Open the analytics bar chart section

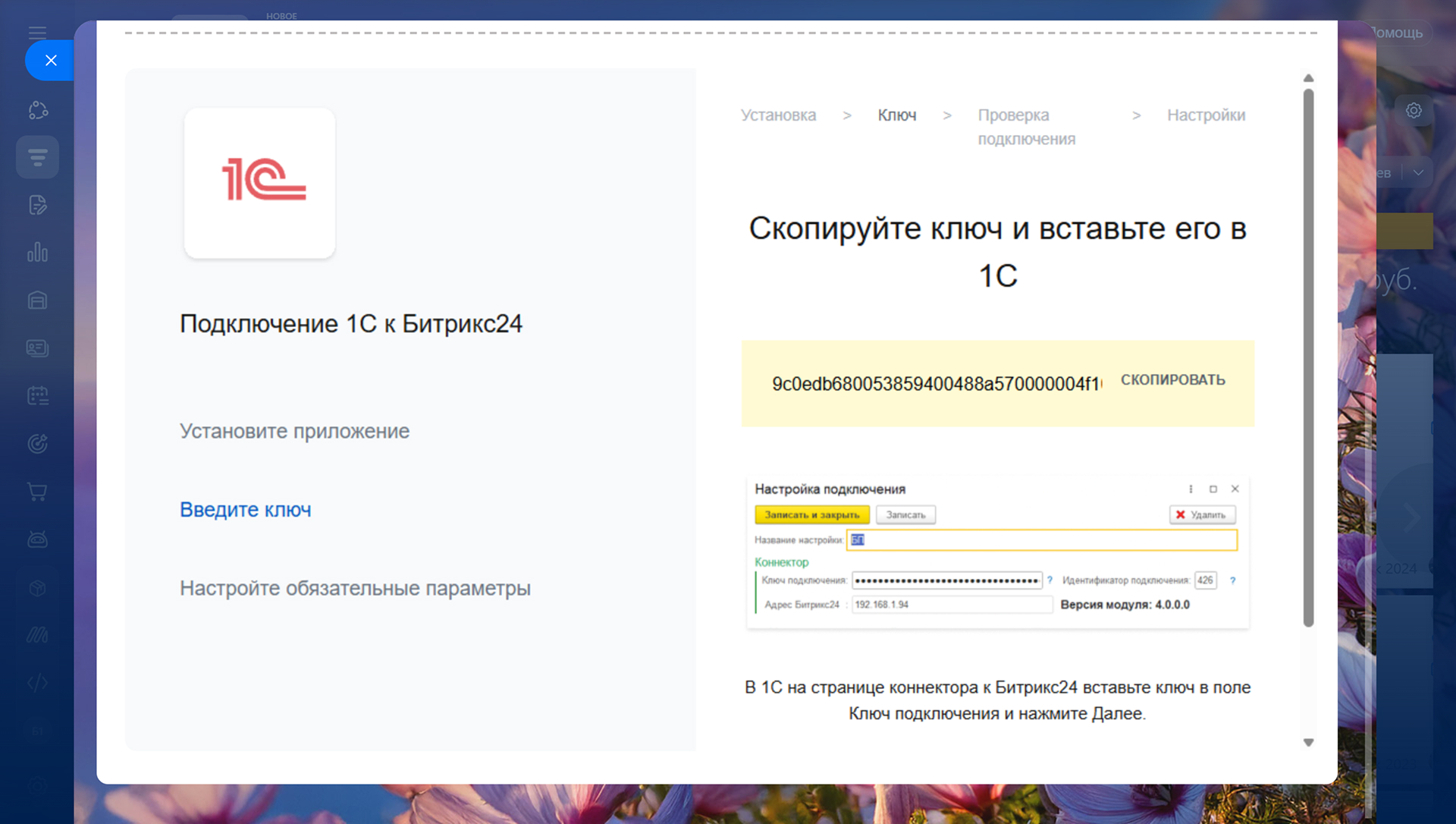coord(38,253)
